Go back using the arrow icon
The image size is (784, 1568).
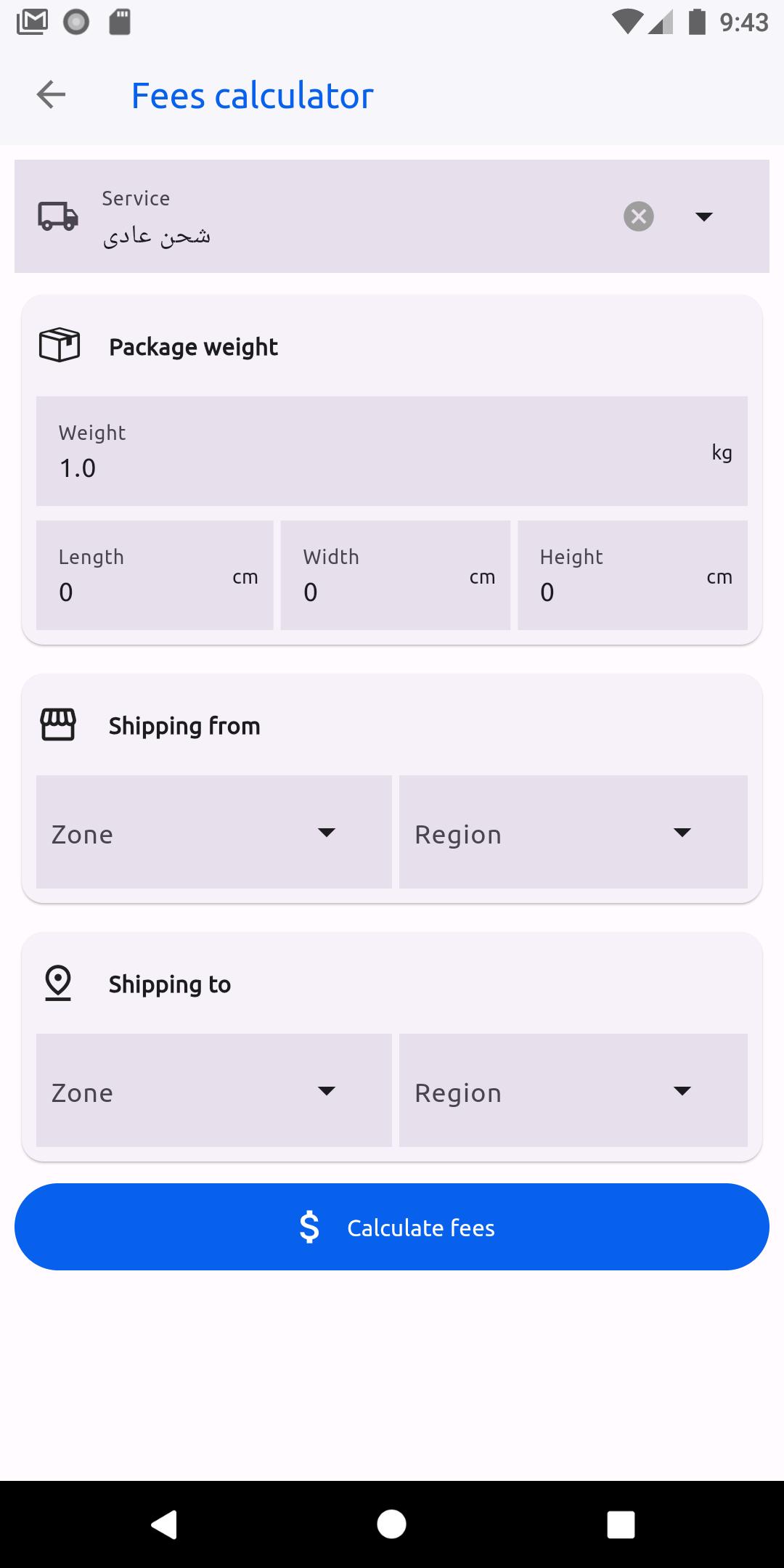click(x=51, y=94)
